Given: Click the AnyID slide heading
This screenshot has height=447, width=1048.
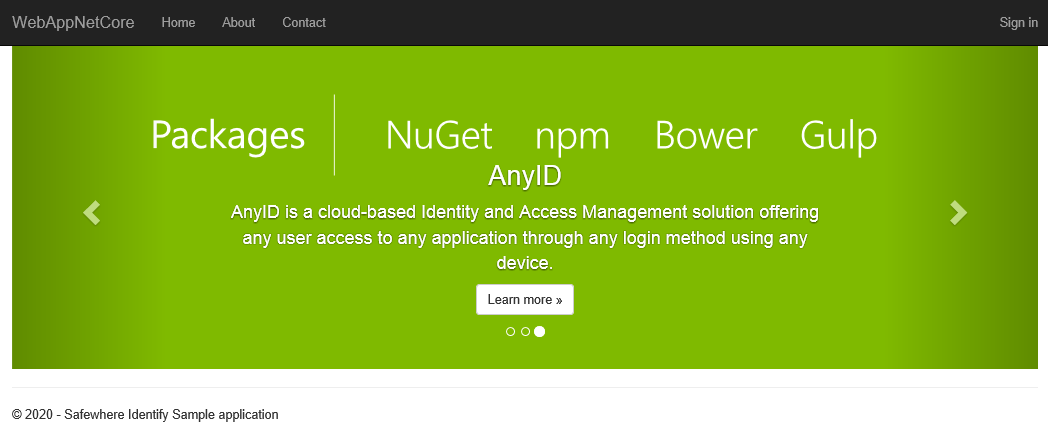Looking at the screenshot, I should (525, 176).
